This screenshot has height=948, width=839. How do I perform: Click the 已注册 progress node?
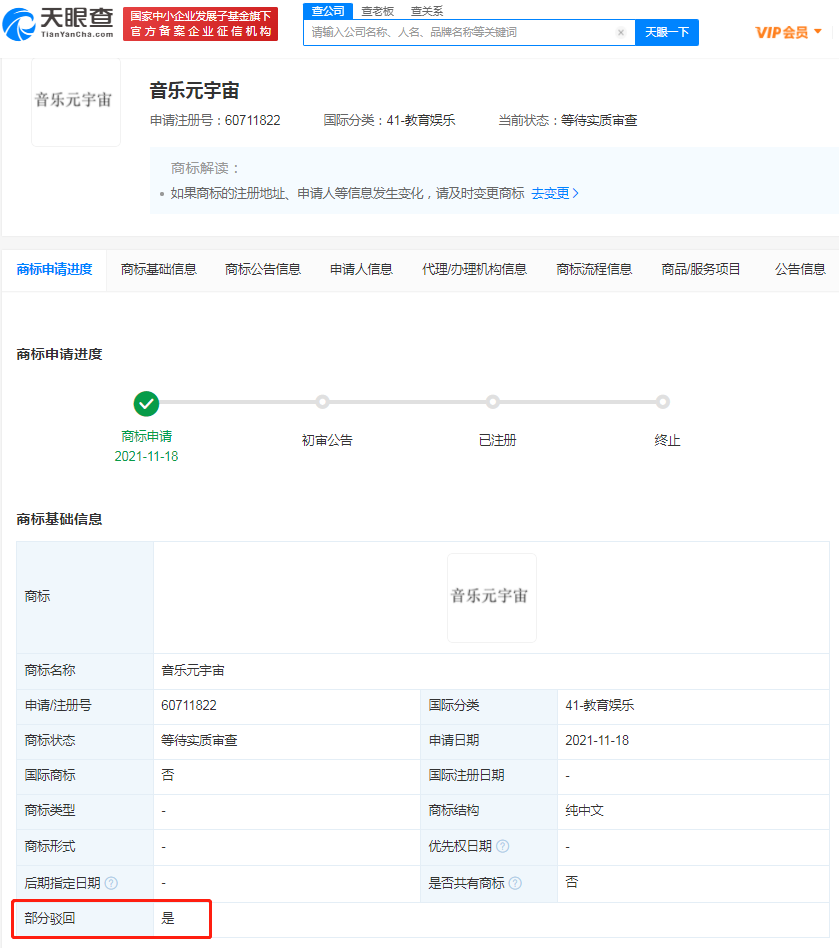pos(492,401)
